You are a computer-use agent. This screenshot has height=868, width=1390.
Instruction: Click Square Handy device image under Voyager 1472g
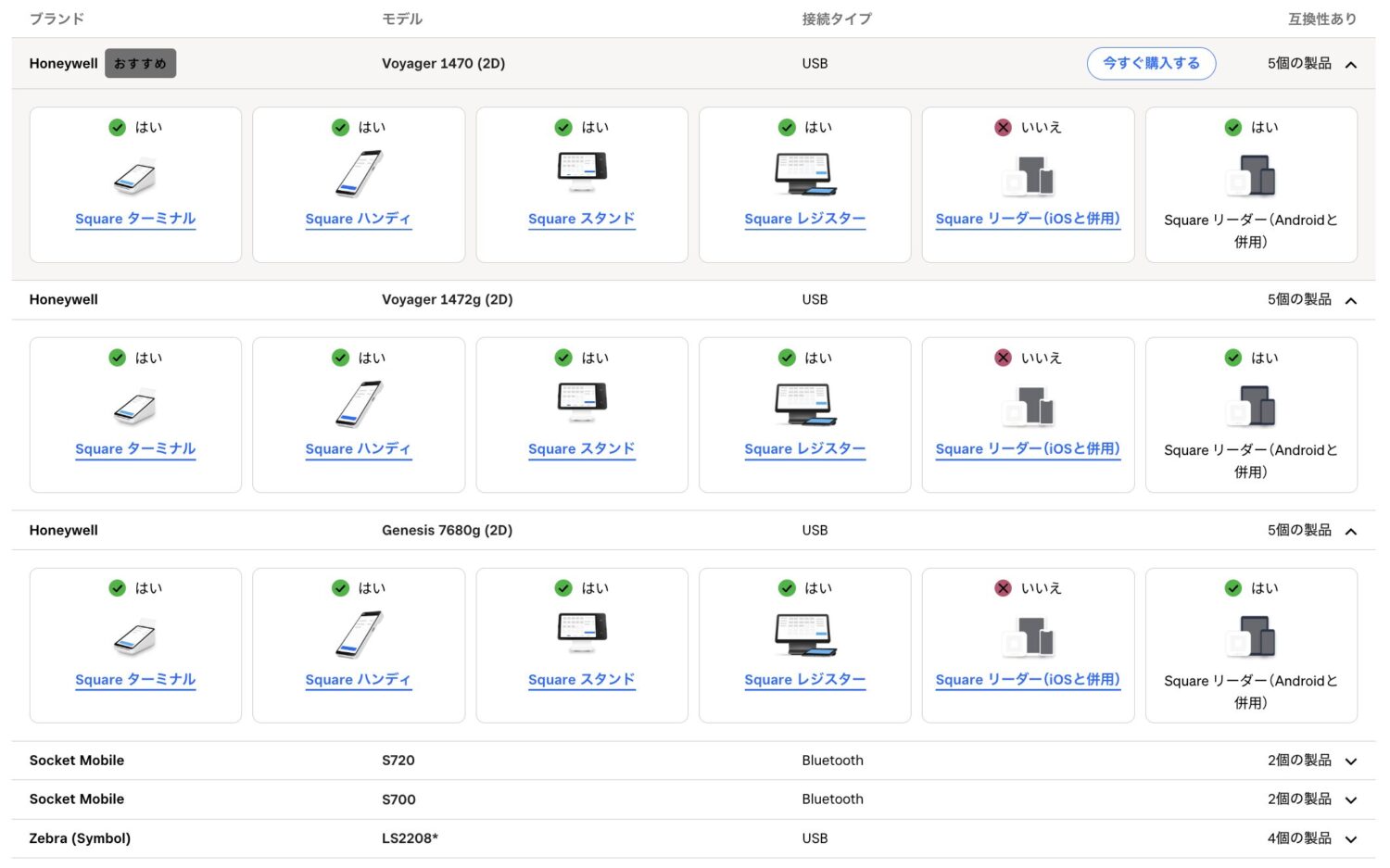[359, 404]
